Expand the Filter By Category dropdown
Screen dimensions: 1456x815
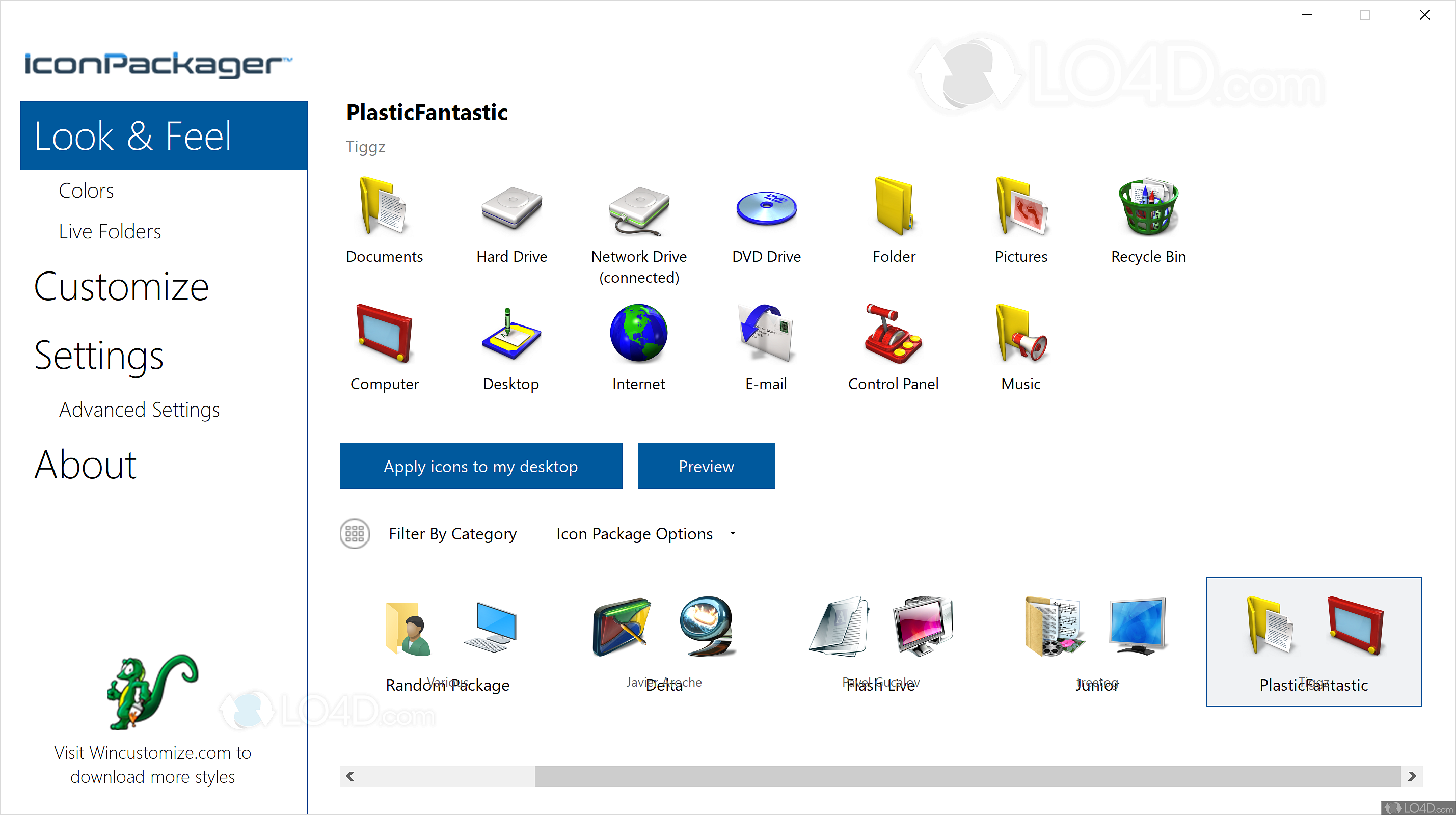coord(453,533)
